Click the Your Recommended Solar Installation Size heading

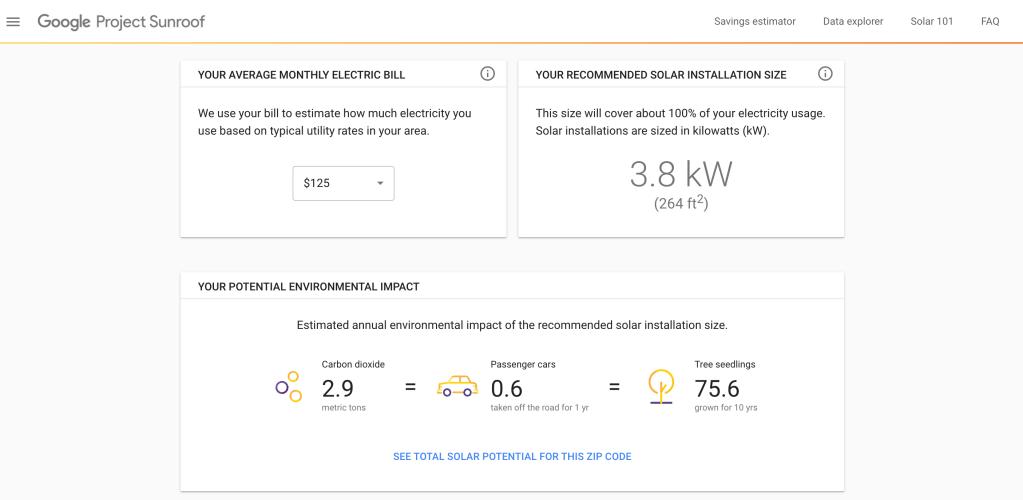661,75
